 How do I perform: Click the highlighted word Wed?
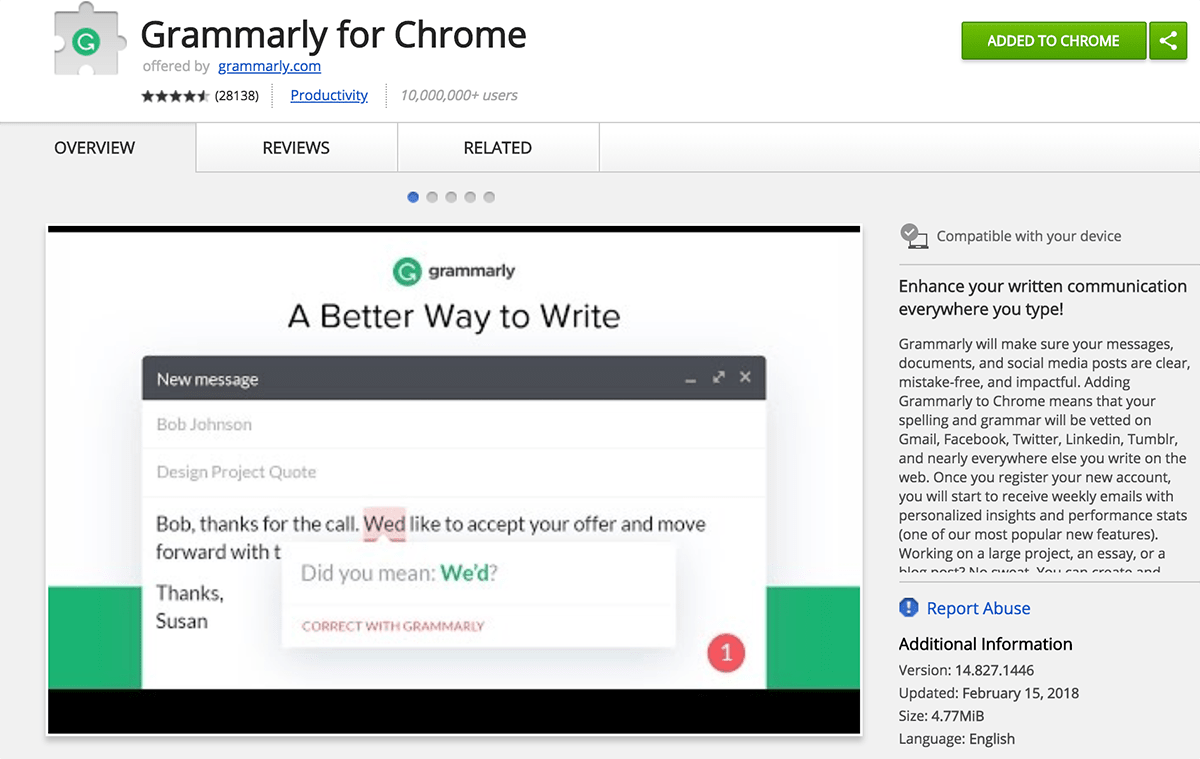click(x=385, y=524)
